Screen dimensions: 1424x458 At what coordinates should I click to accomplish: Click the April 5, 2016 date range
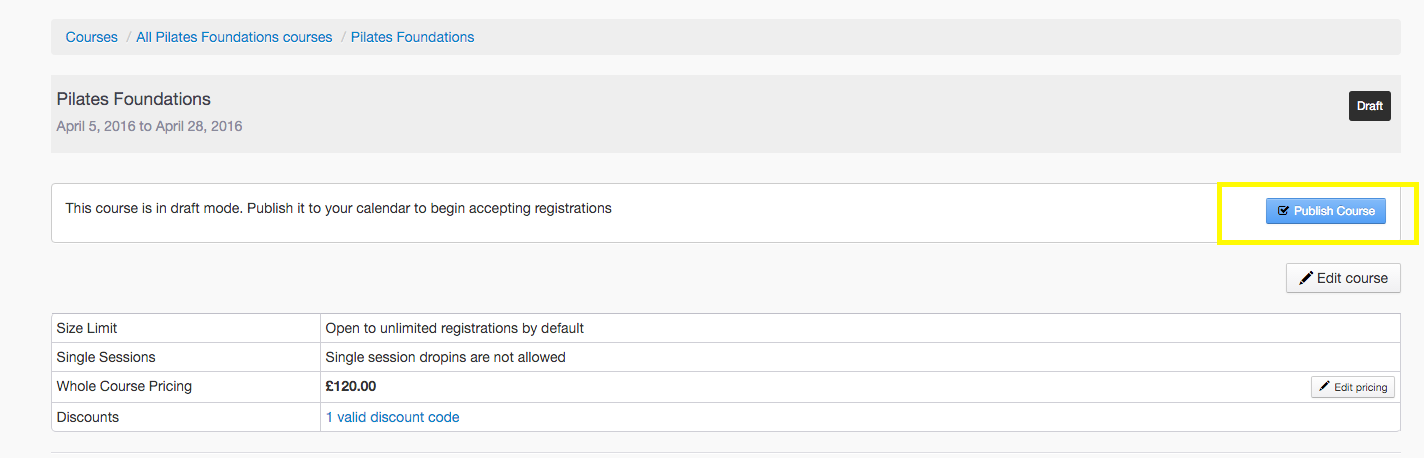[x=149, y=126]
